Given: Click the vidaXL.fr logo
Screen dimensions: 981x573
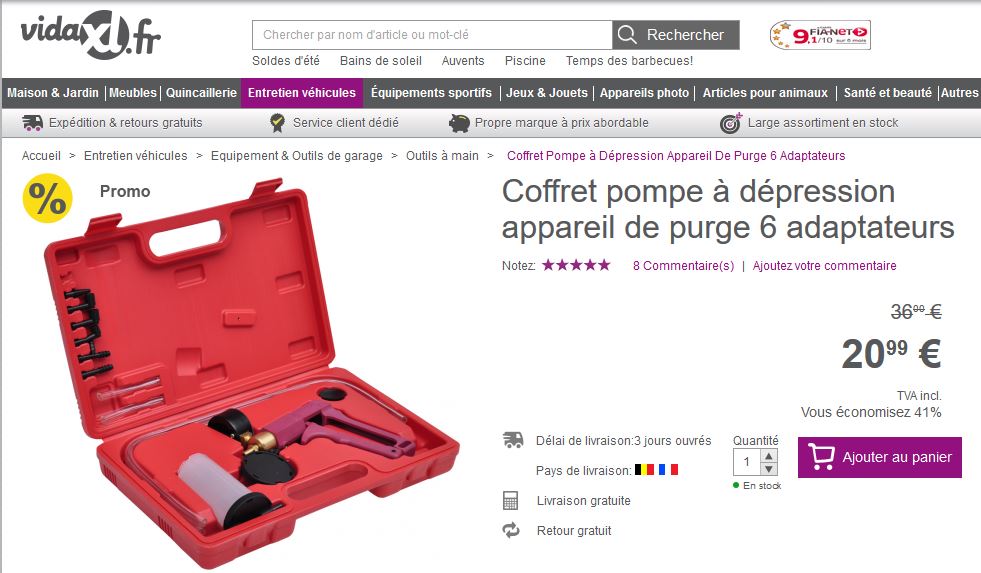Looking at the screenshot, I should pyautogui.click(x=91, y=35).
